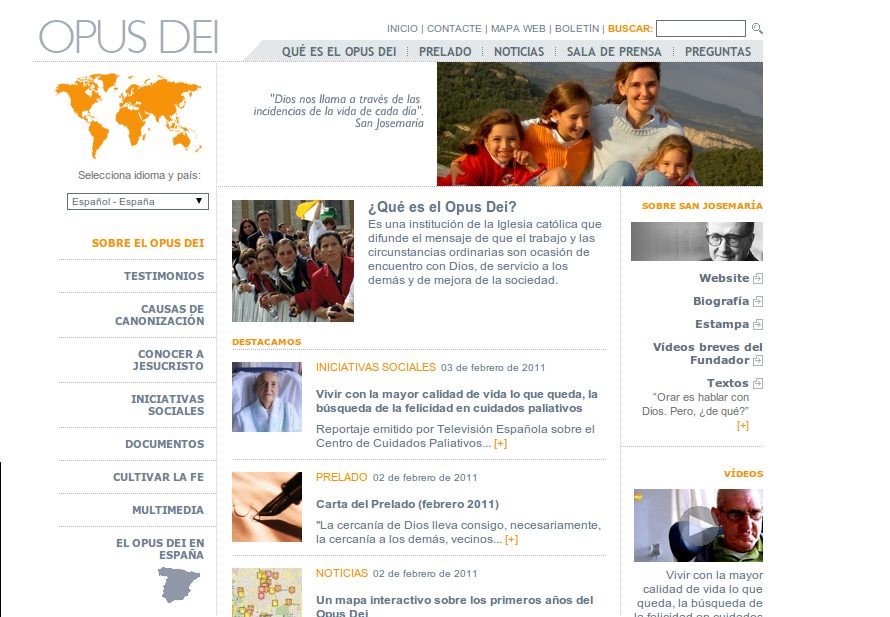Screen dimensions: 890x617
Task: Open article on cuidados paliativos headline
Action: pos(457,401)
